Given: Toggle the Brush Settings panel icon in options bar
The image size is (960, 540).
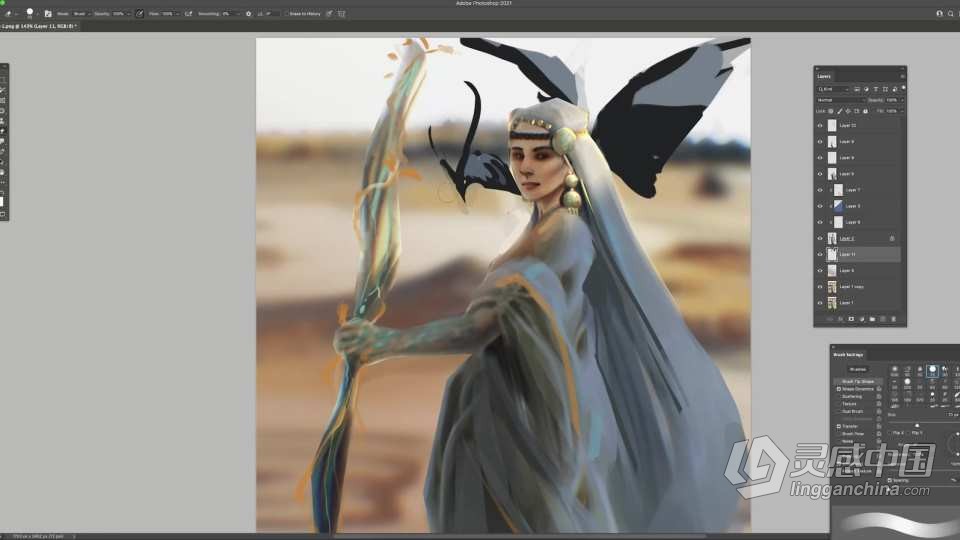Looking at the screenshot, I should (48, 13).
